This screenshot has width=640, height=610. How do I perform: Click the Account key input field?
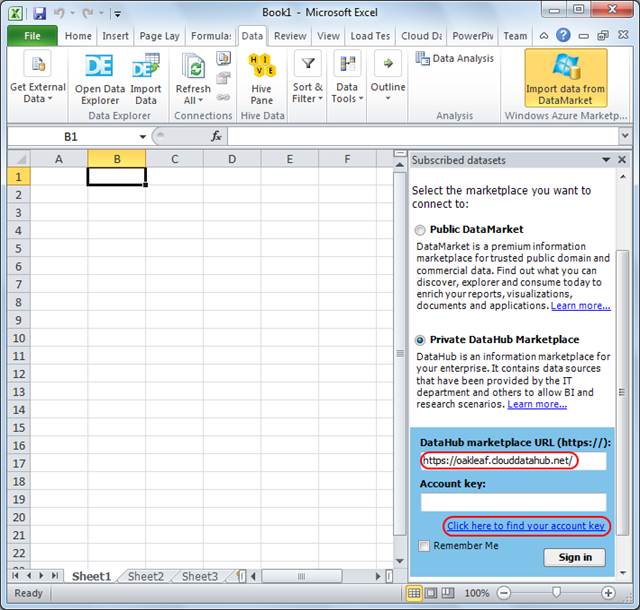pyautogui.click(x=513, y=502)
